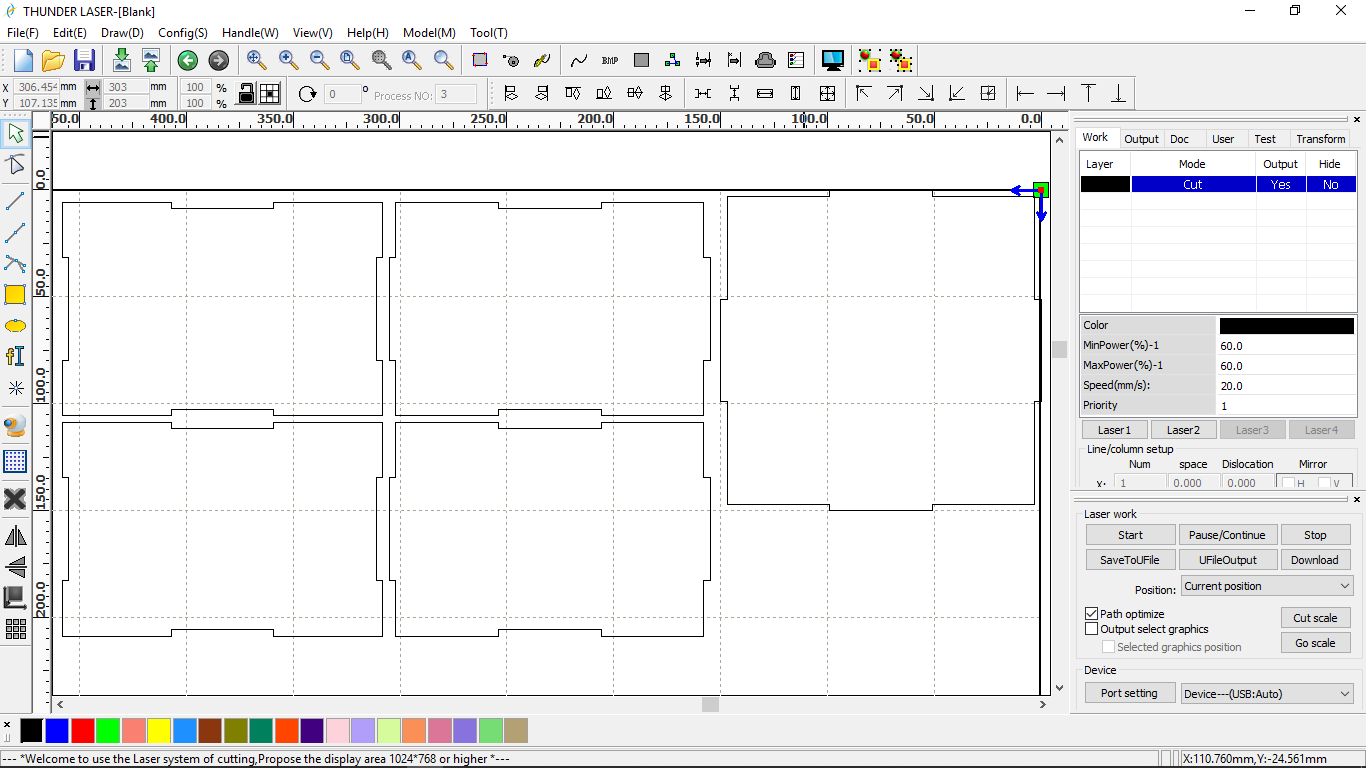
Task: Click the Stop button
Action: (1315, 535)
